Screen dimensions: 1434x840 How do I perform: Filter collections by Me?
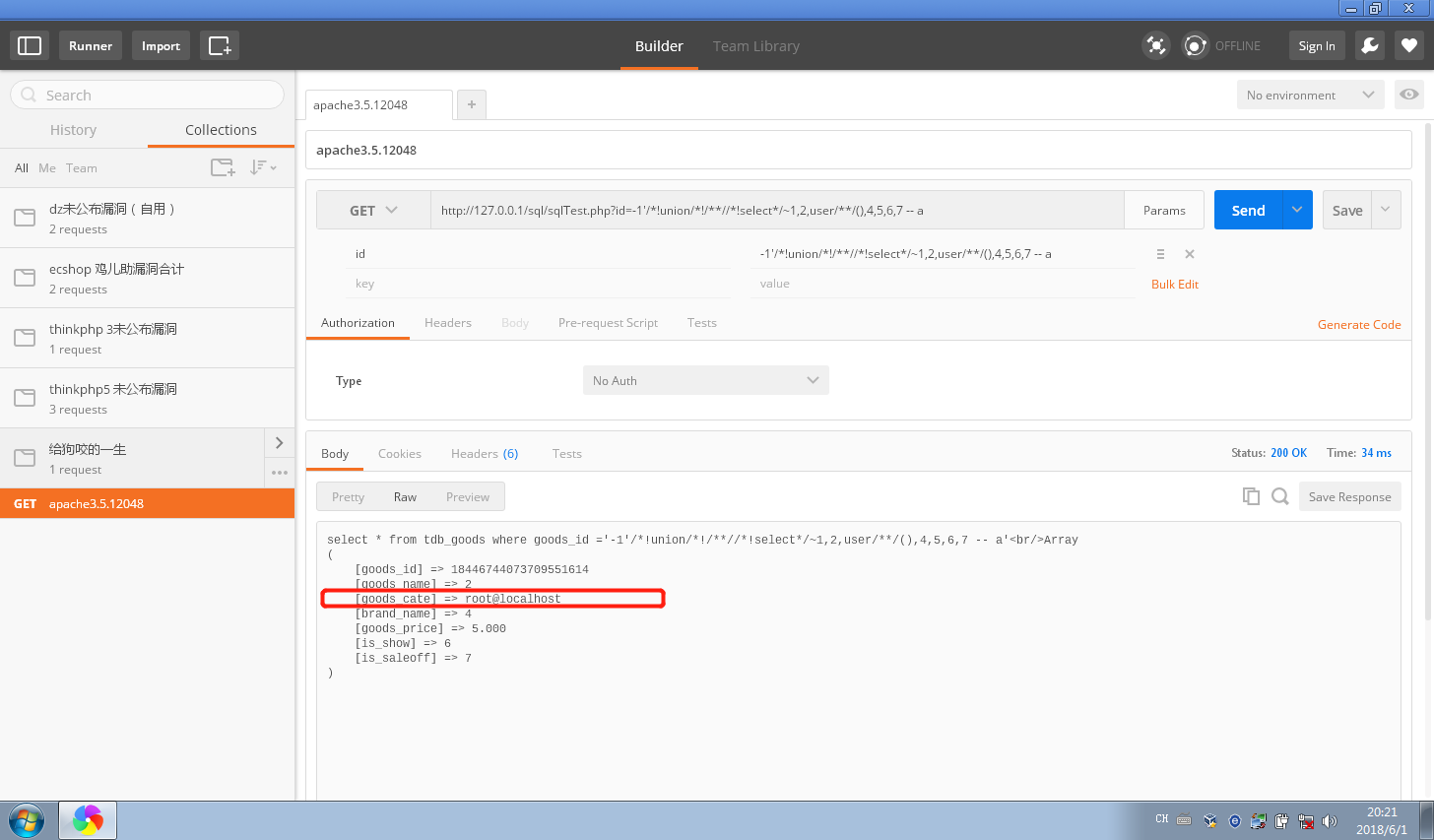pos(47,168)
